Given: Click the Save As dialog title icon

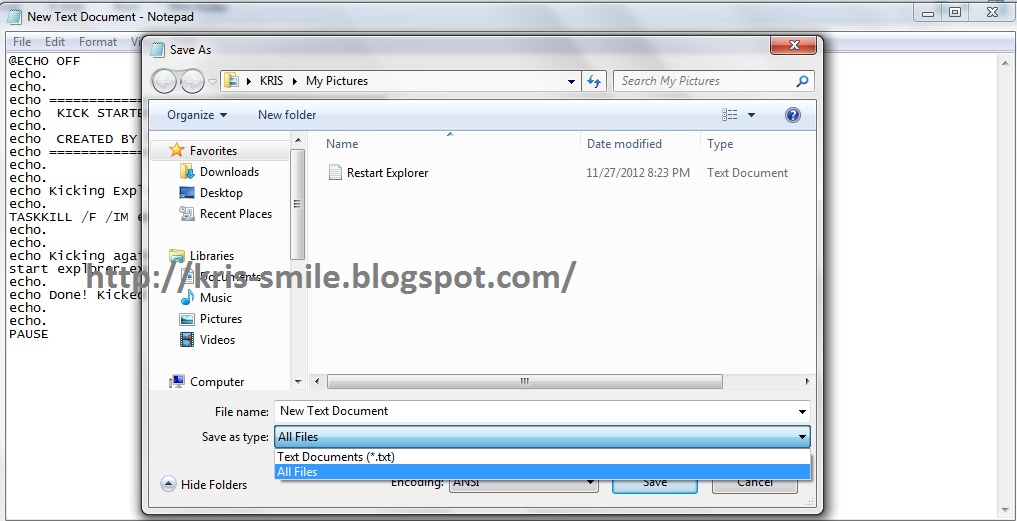Looking at the screenshot, I should pyautogui.click(x=157, y=49).
